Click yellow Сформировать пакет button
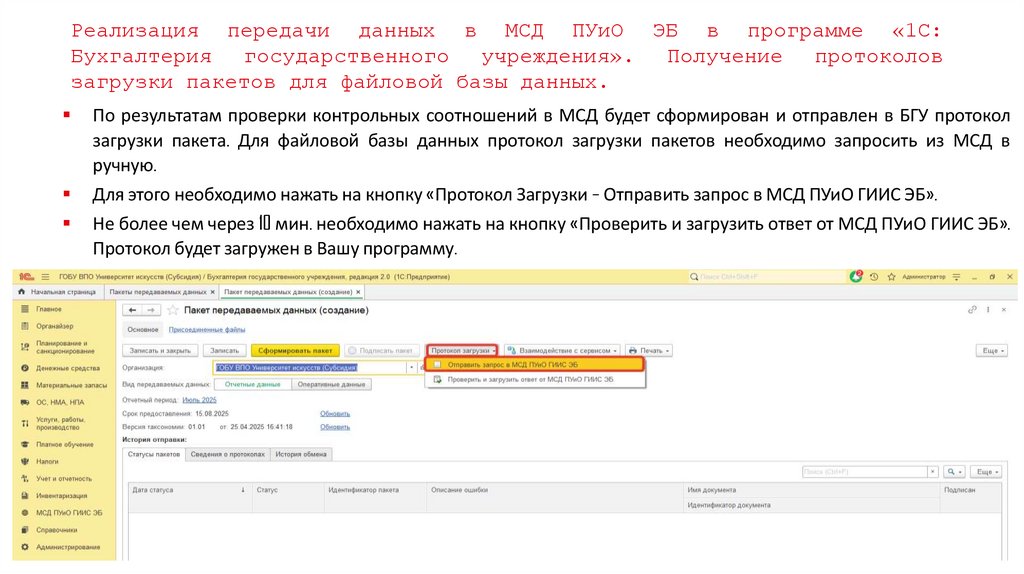The width and height of the screenshot is (1024, 574). 295,351
